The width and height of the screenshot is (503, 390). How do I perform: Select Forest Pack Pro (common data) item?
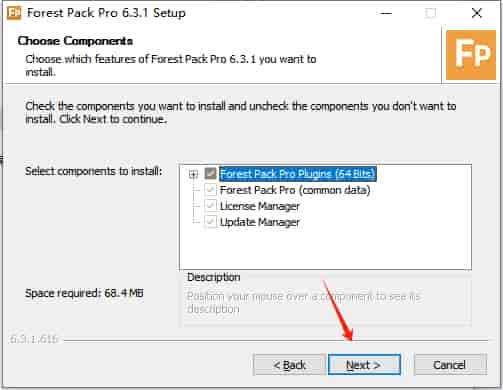click(295, 190)
